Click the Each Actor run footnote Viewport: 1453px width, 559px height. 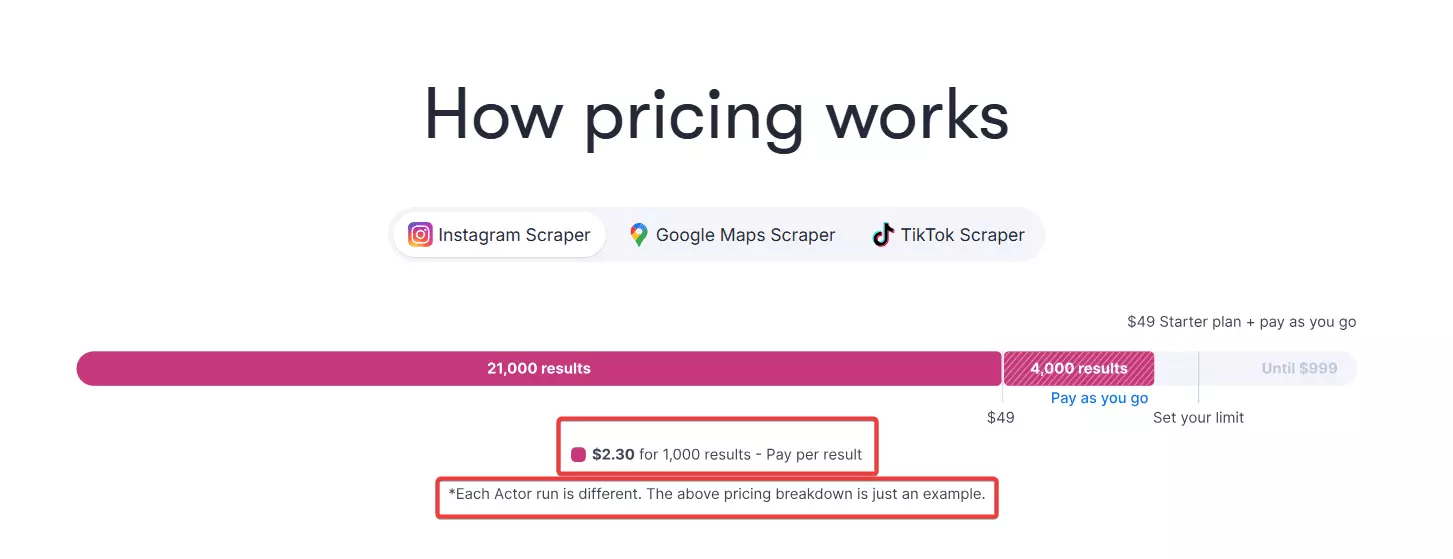pyautogui.click(x=716, y=494)
